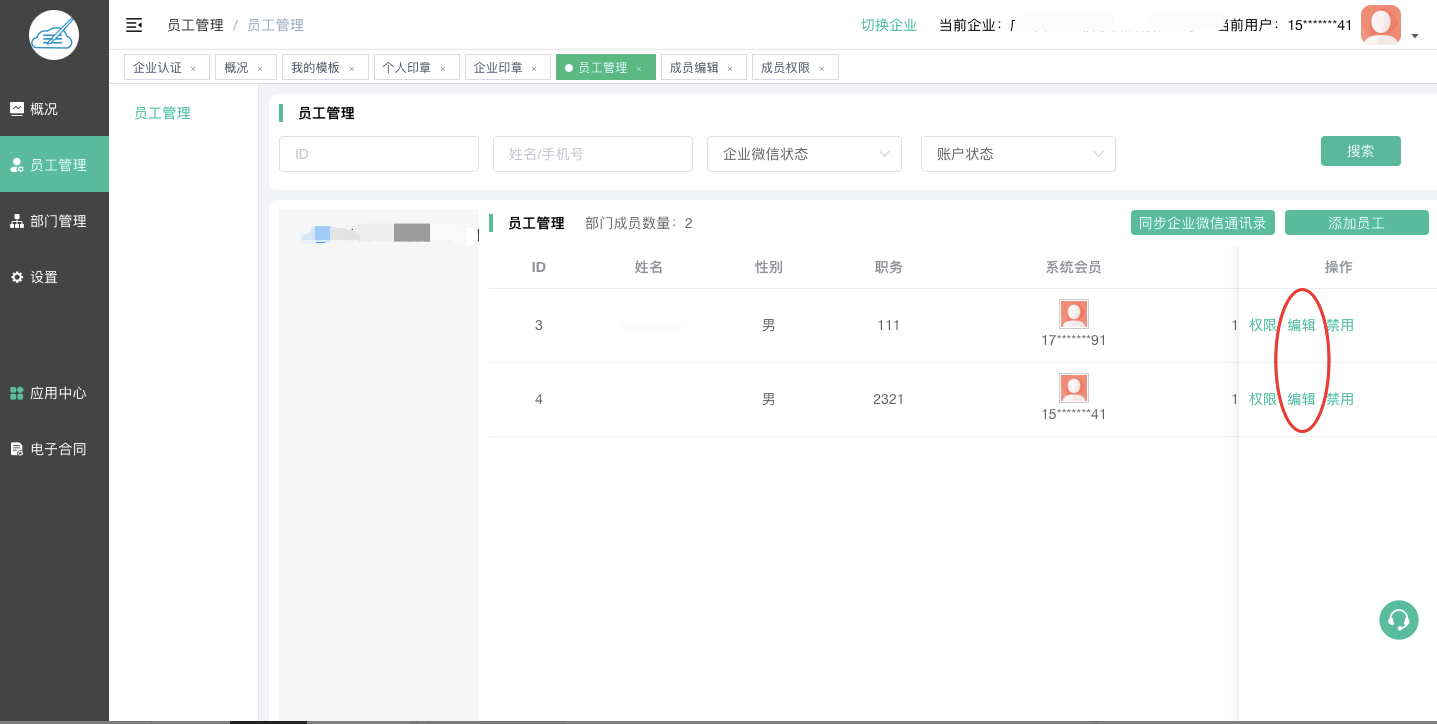Click the user avatar in the top right

click(1380, 25)
